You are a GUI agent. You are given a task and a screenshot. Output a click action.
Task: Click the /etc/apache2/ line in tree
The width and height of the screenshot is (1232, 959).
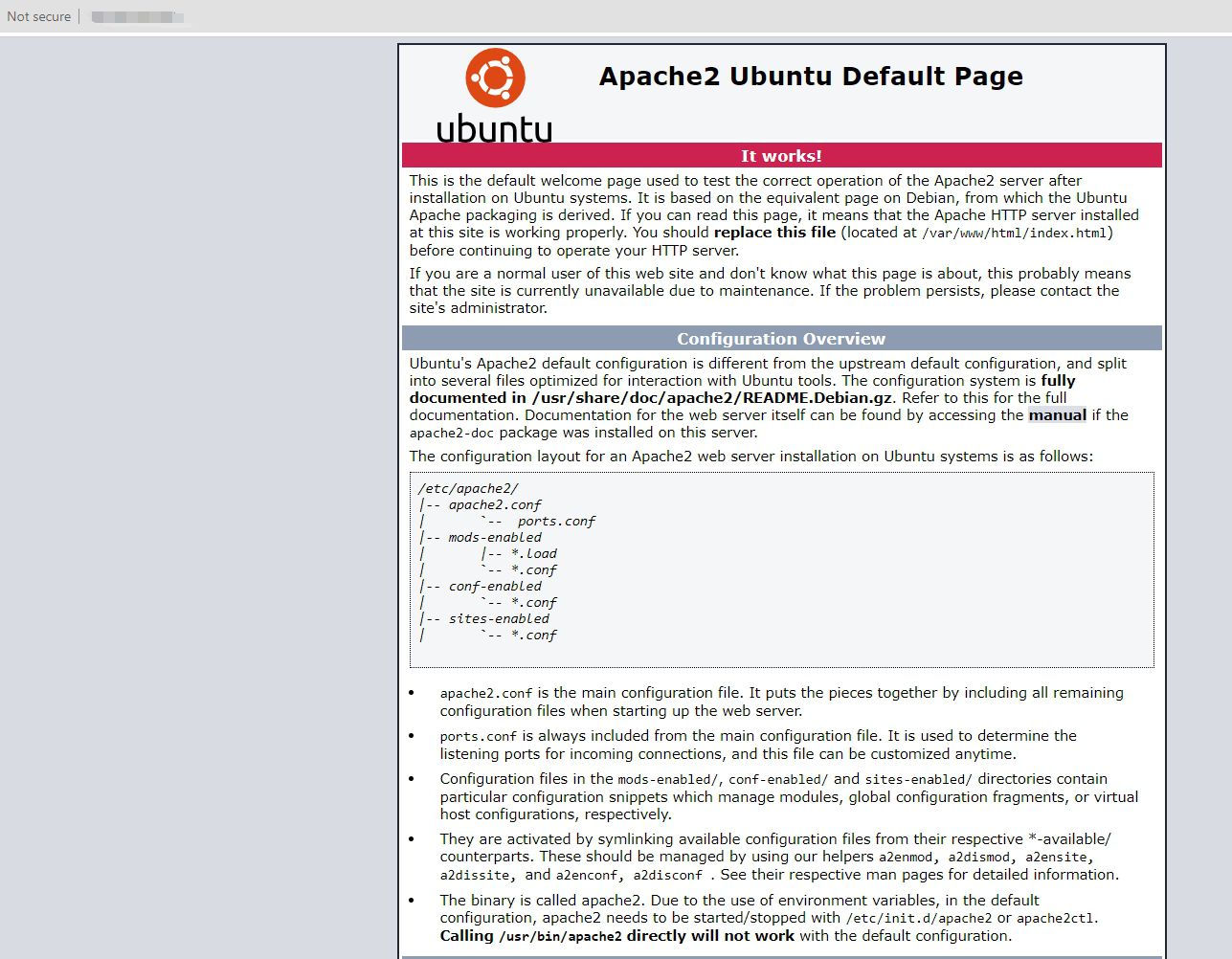(468, 488)
